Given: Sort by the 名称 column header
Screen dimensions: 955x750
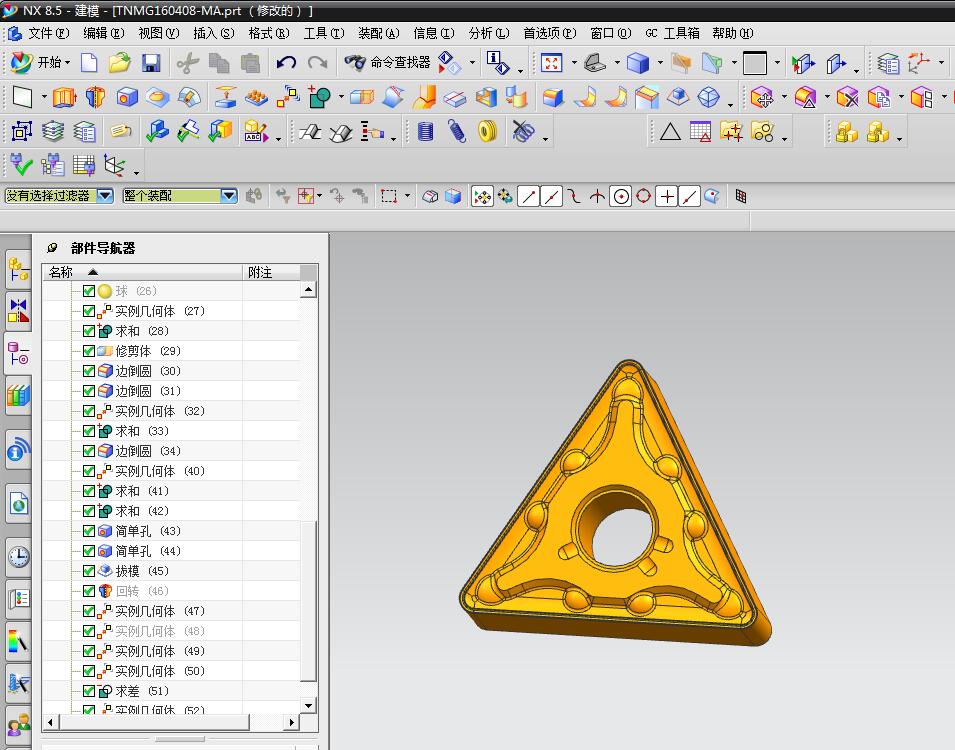Looking at the screenshot, I should tap(142, 272).
